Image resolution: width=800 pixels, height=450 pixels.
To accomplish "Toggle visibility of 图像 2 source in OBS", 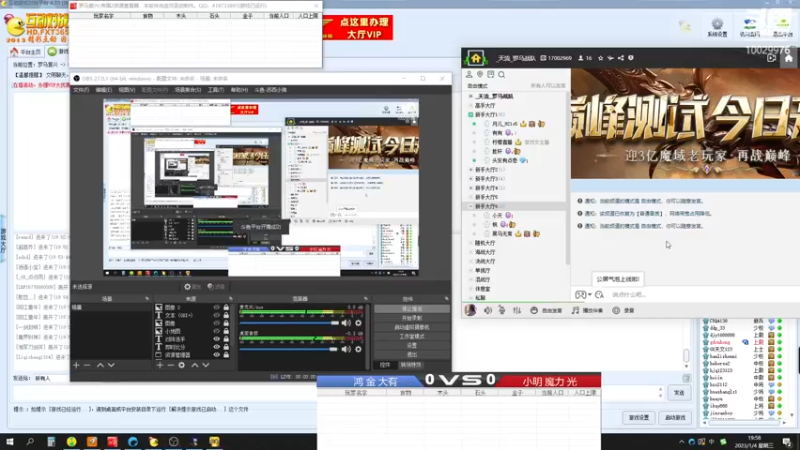I will (217, 308).
